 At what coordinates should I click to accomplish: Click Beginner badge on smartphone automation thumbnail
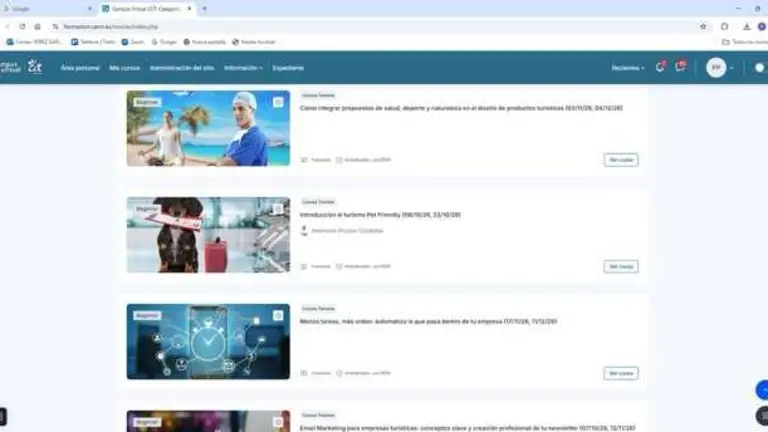pyautogui.click(x=147, y=315)
